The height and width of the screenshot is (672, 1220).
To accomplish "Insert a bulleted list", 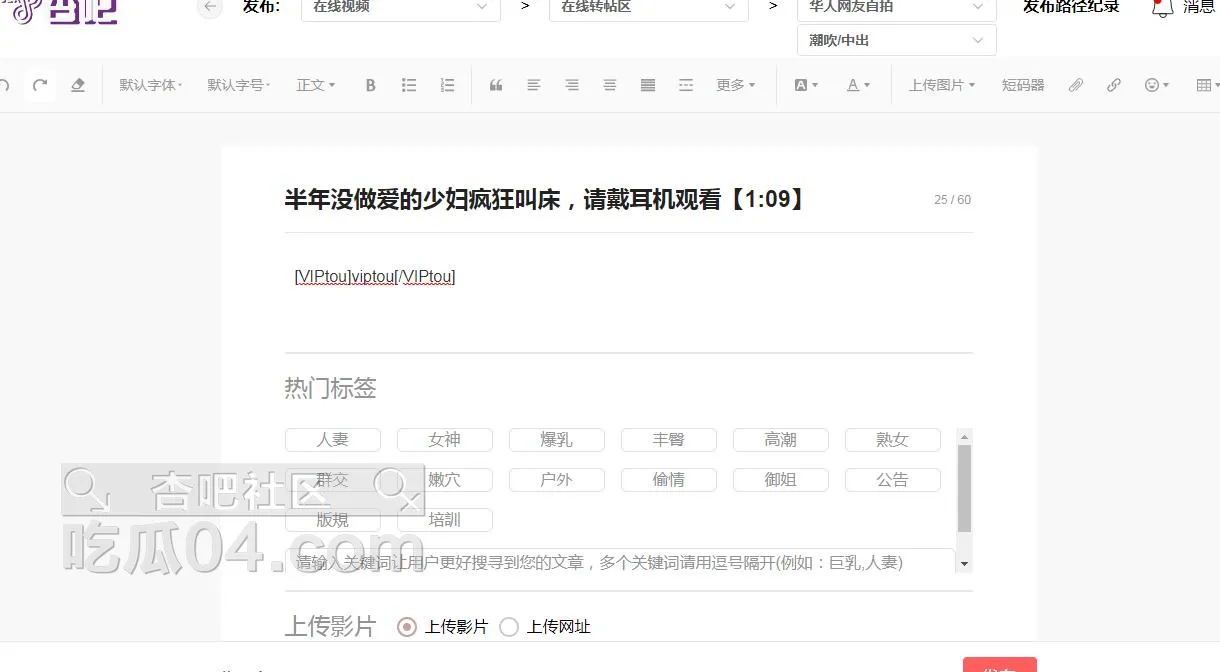I will (x=409, y=86).
